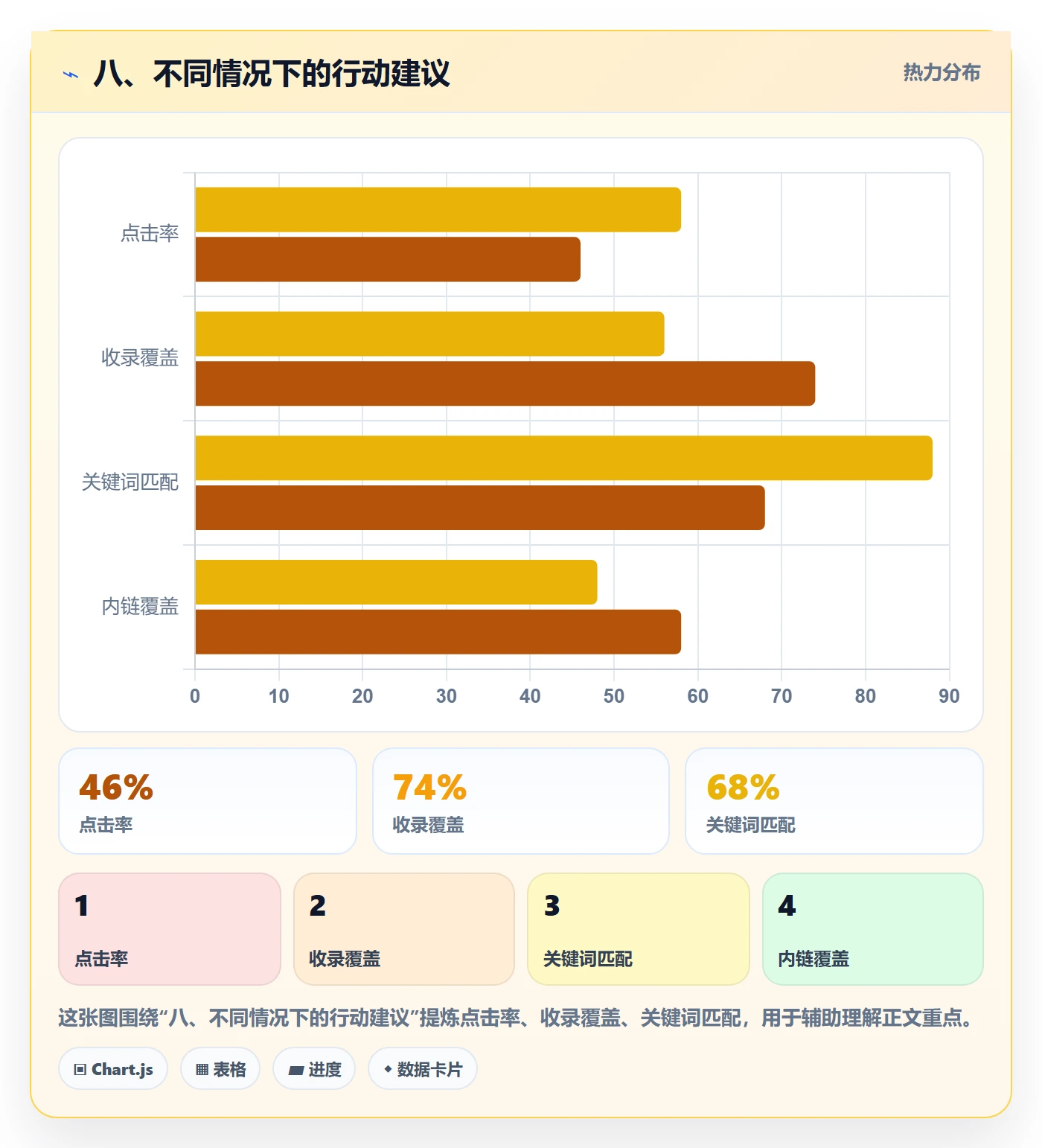Click the 关键词匹配 axis label

(x=130, y=482)
